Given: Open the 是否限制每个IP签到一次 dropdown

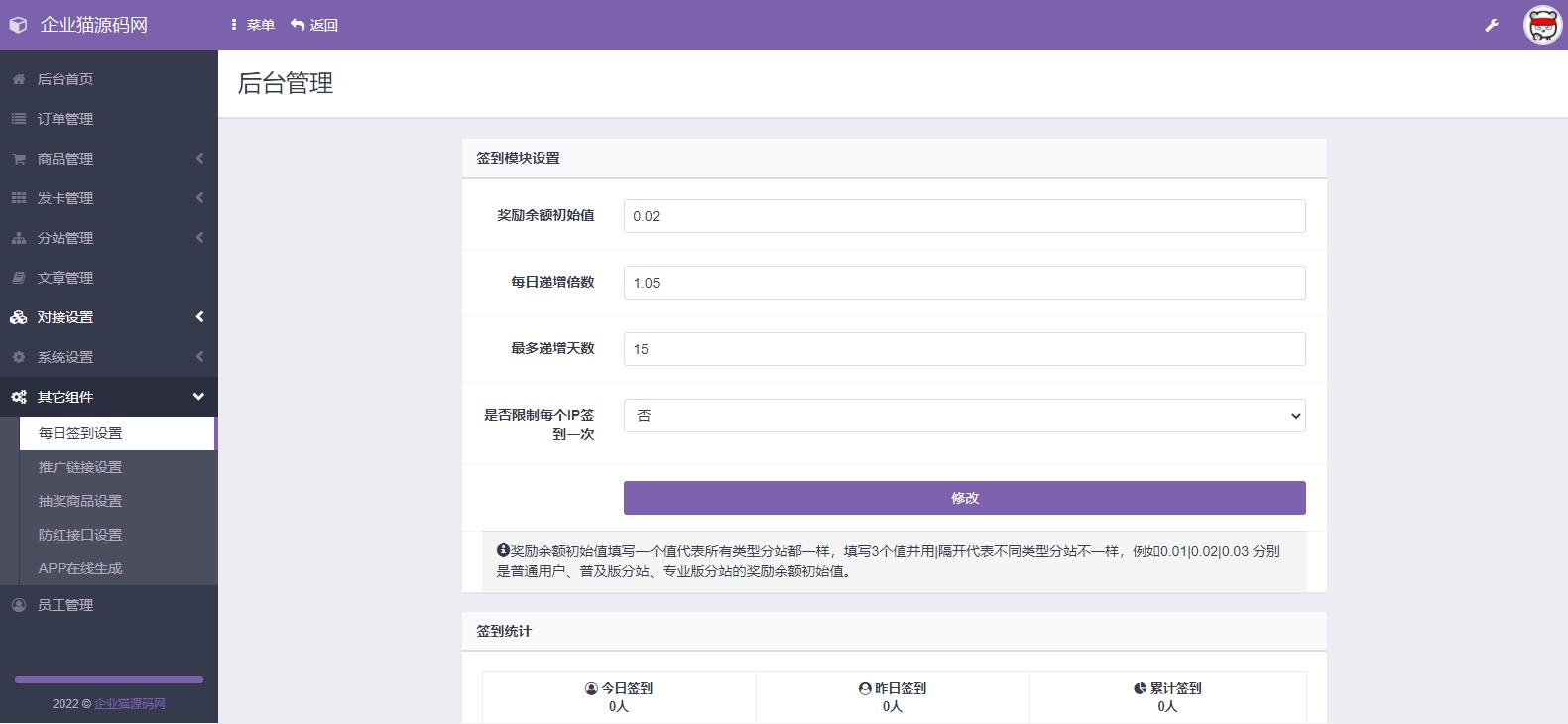Looking at the screenshot, I should pyautogui.click(x=964, y=416).
